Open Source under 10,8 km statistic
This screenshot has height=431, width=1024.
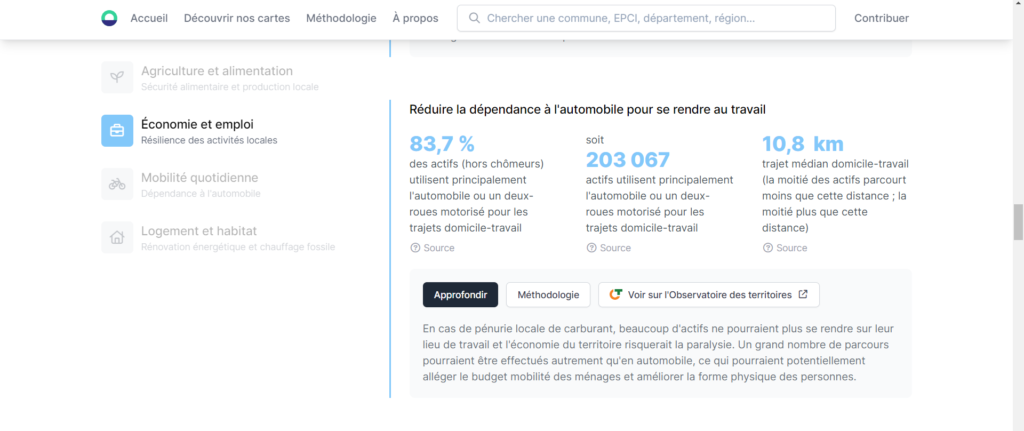784,248
